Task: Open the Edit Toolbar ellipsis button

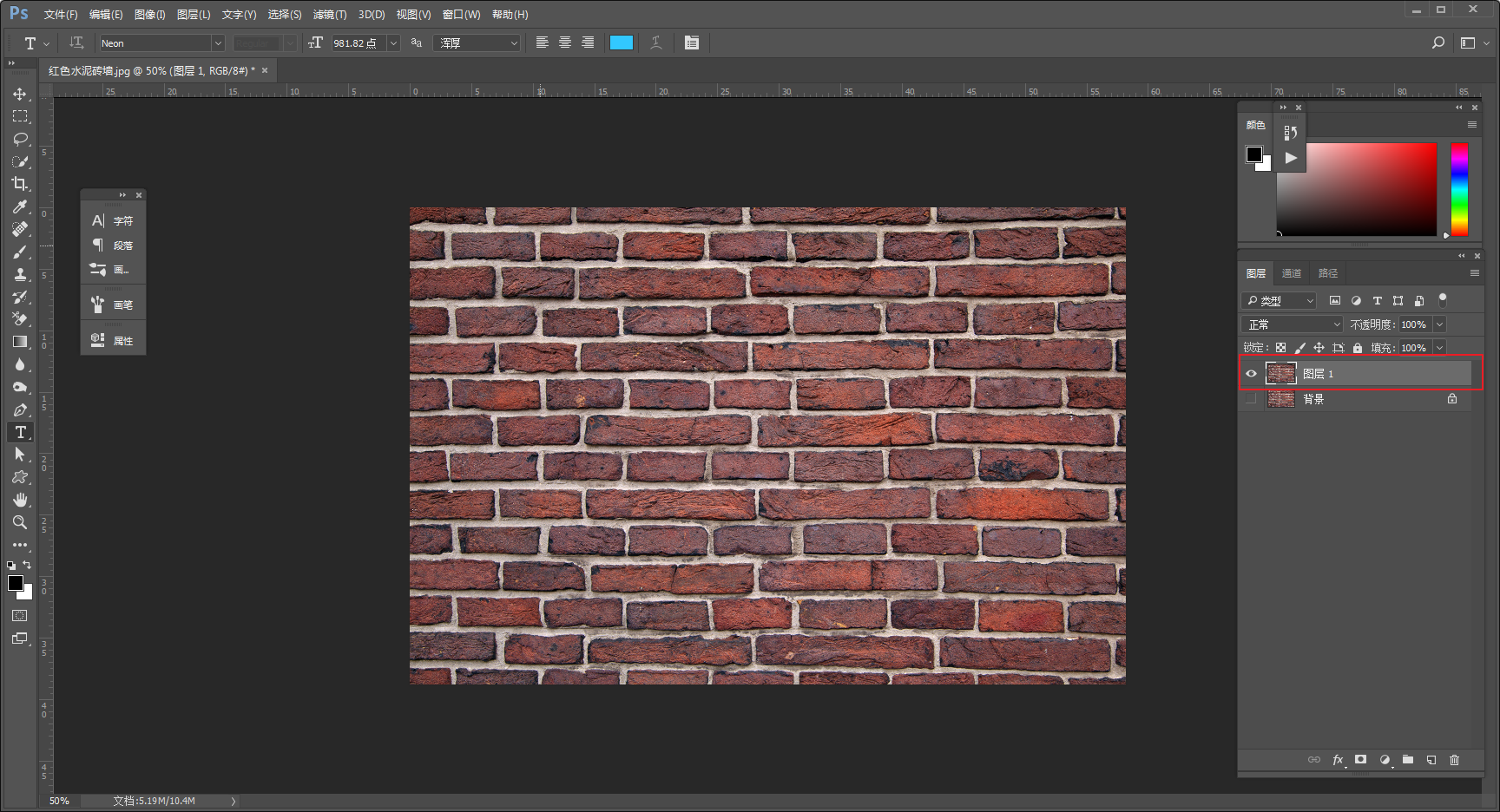Action: pos(20,545)
